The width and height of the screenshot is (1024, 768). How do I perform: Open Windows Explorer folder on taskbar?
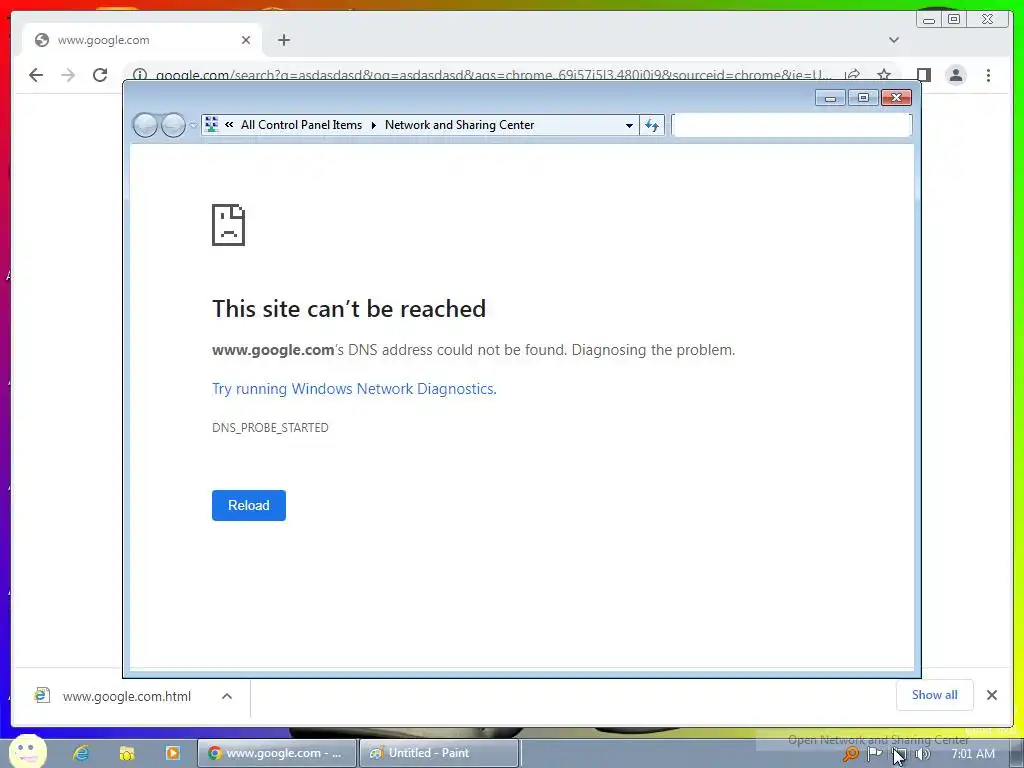coord(127,753)
